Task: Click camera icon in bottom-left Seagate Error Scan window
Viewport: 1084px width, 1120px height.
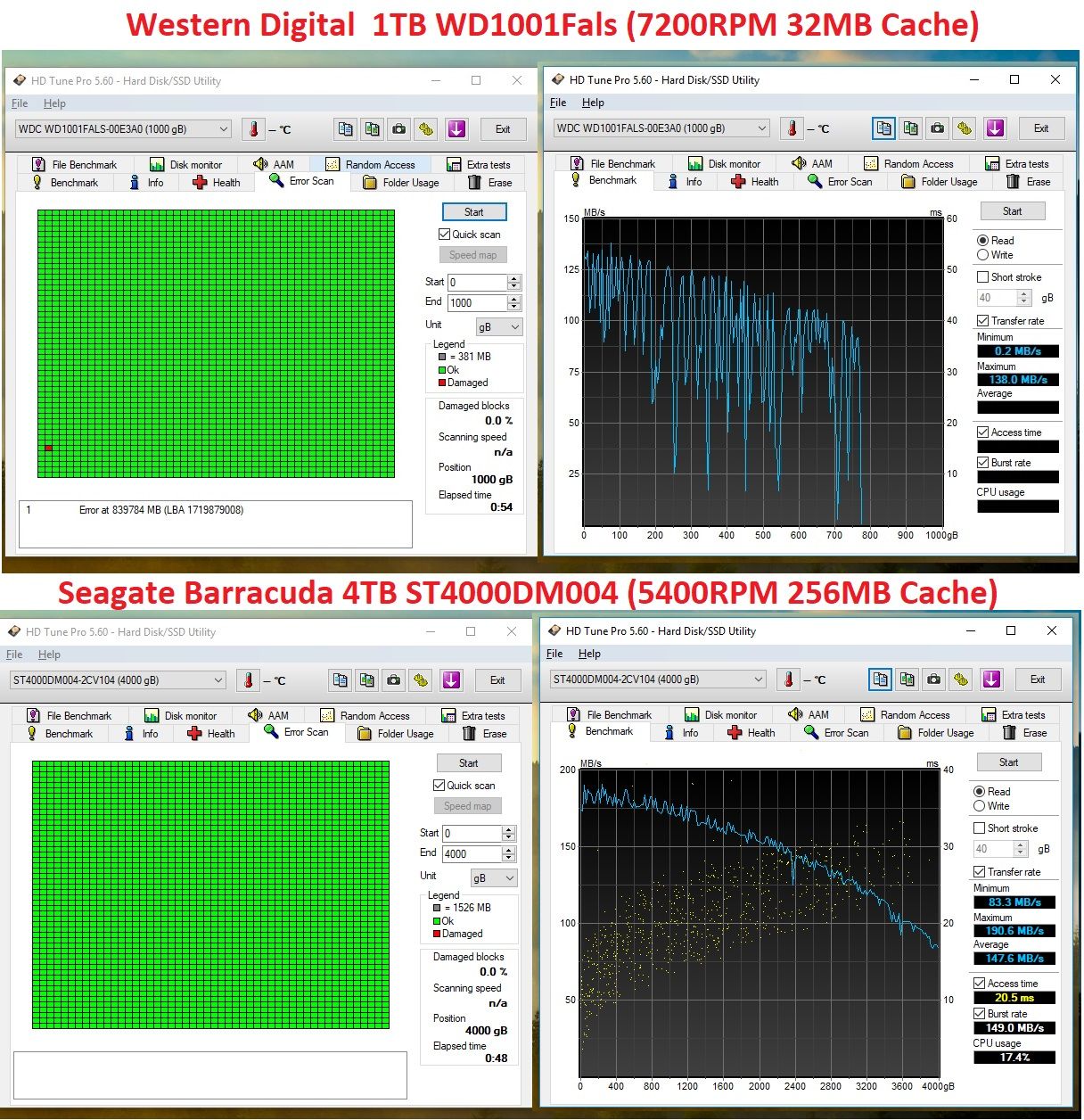Action: [x=394, y=680]
